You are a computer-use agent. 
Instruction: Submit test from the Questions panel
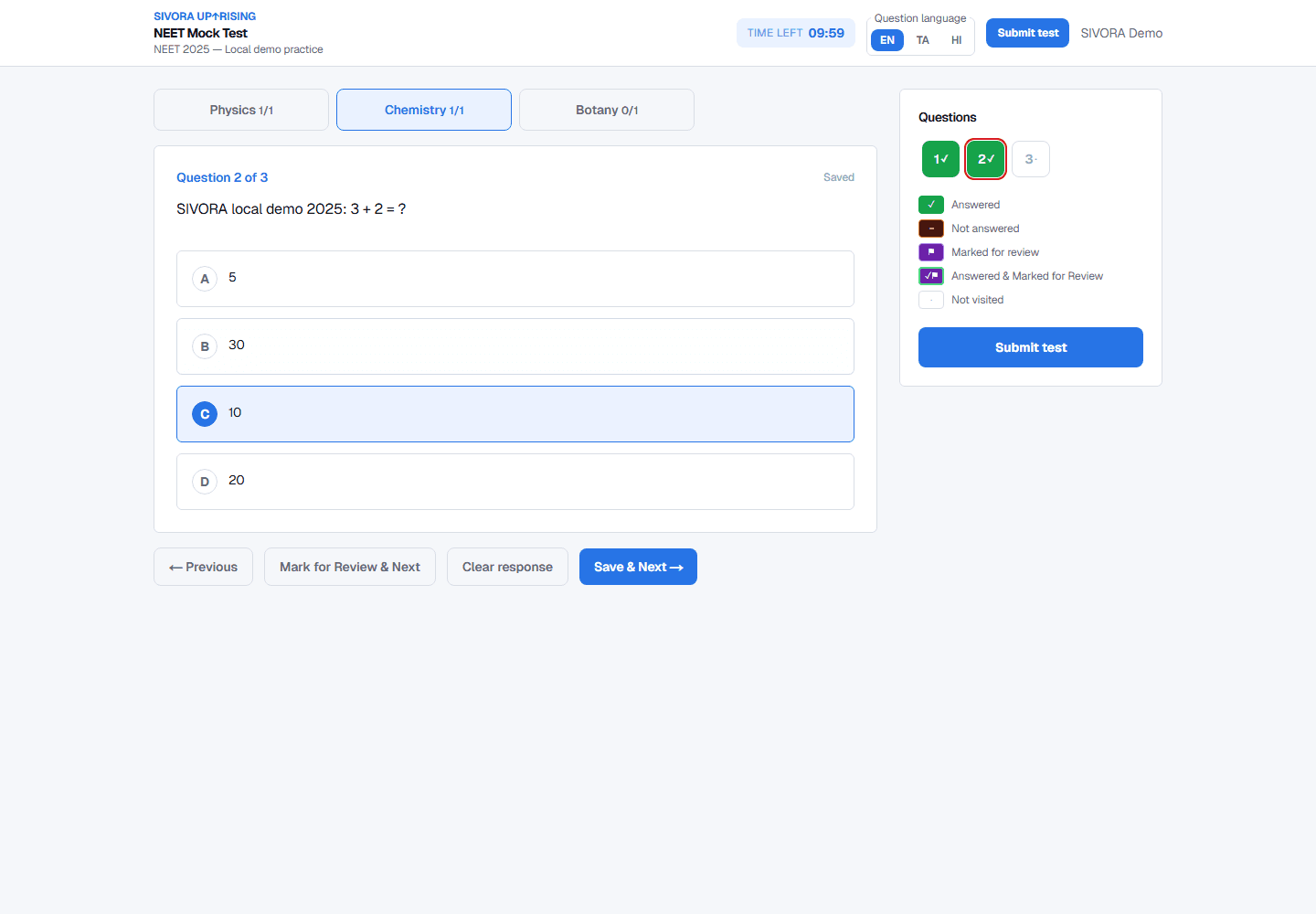(1031, 347)
